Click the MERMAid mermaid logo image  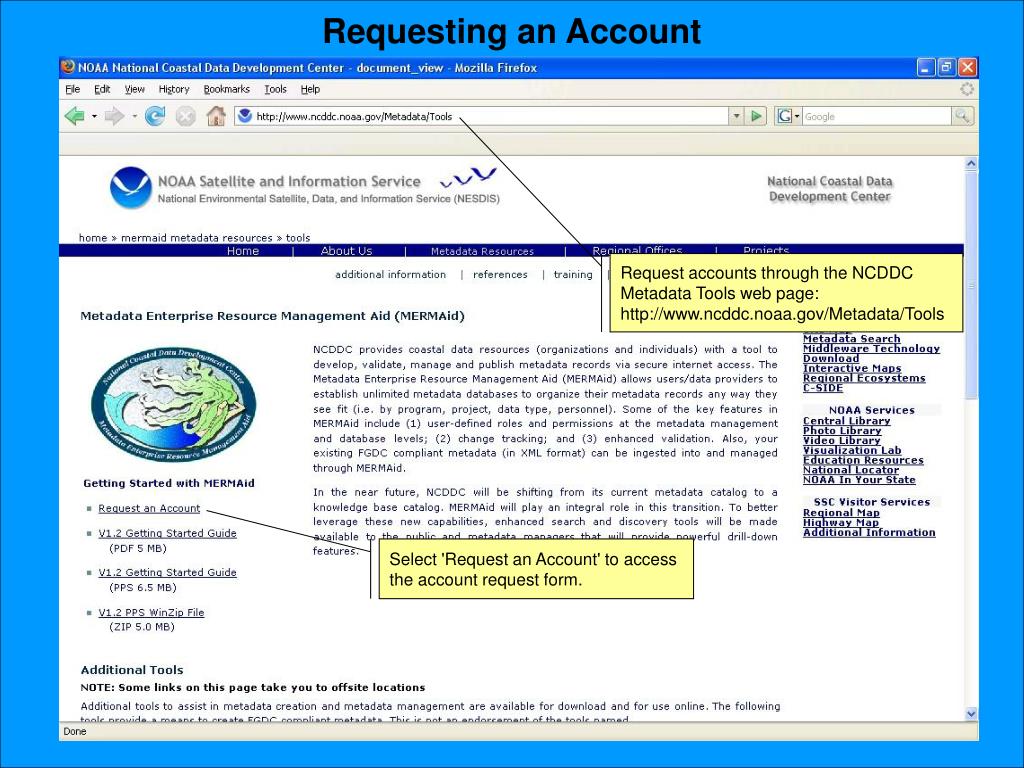(174, 405)
